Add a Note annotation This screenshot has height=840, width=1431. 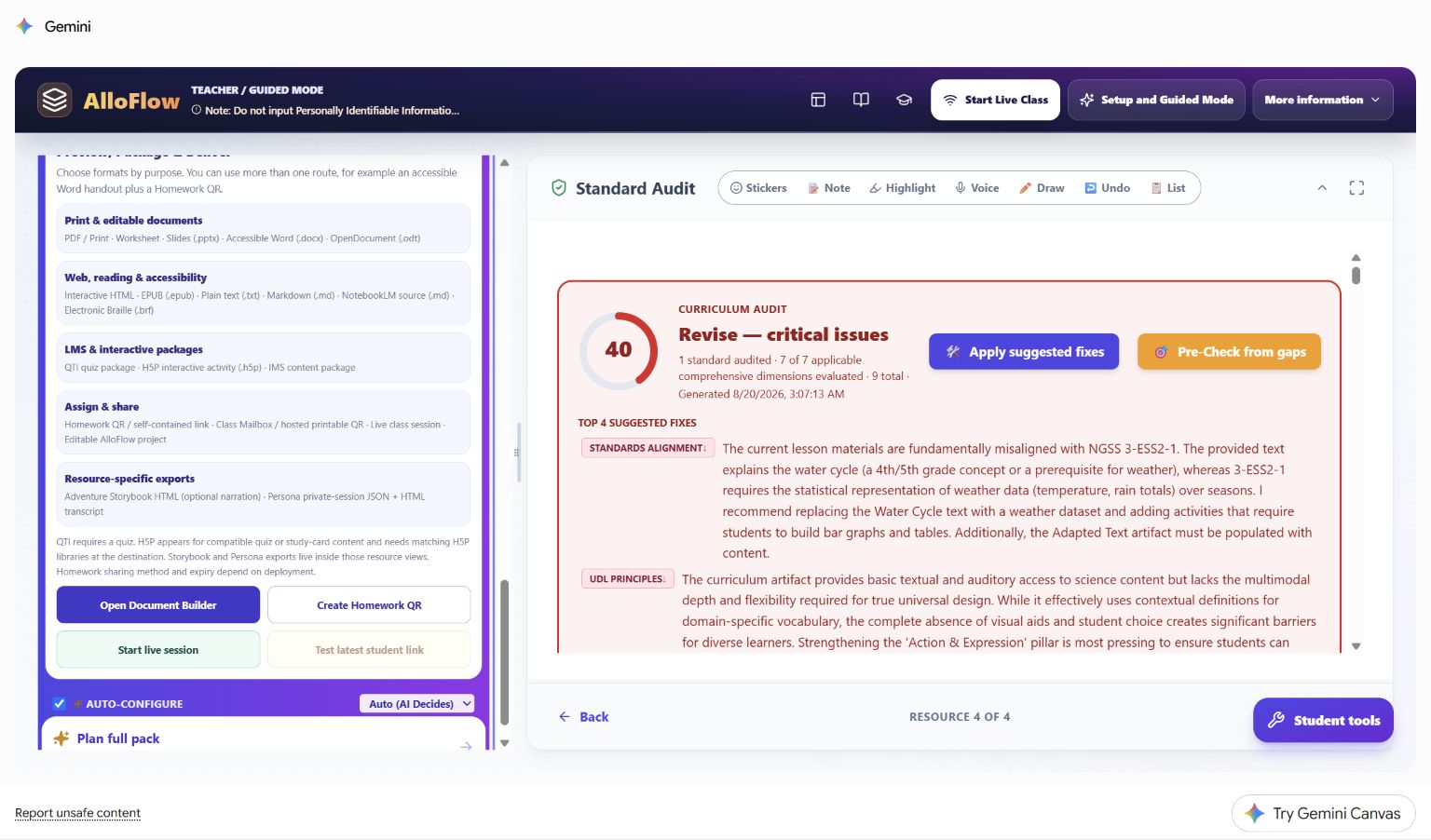[828, 188]
